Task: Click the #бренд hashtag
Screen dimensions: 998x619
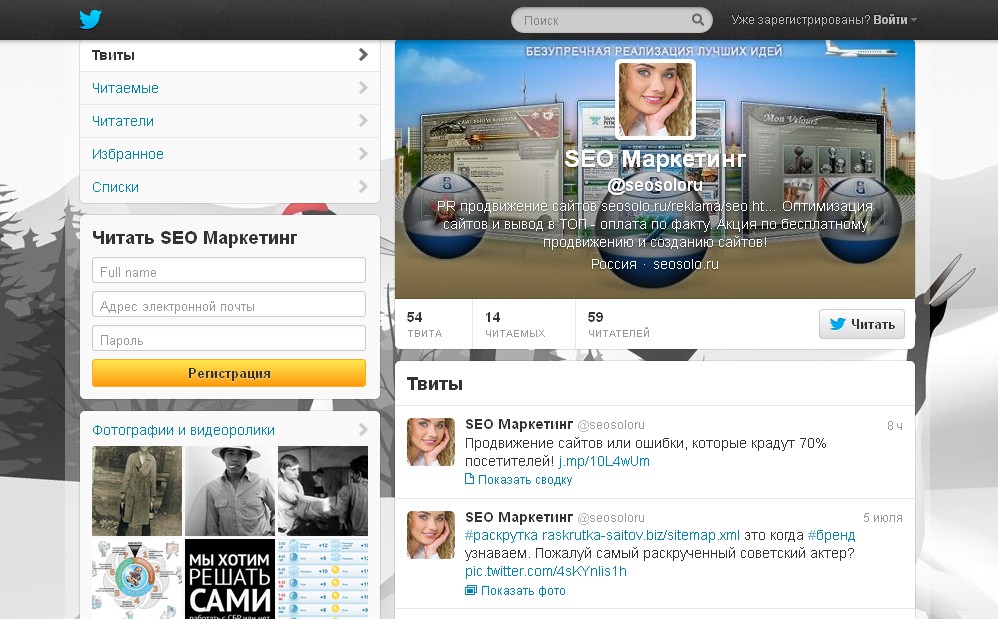Action: [x=831, y=535]
